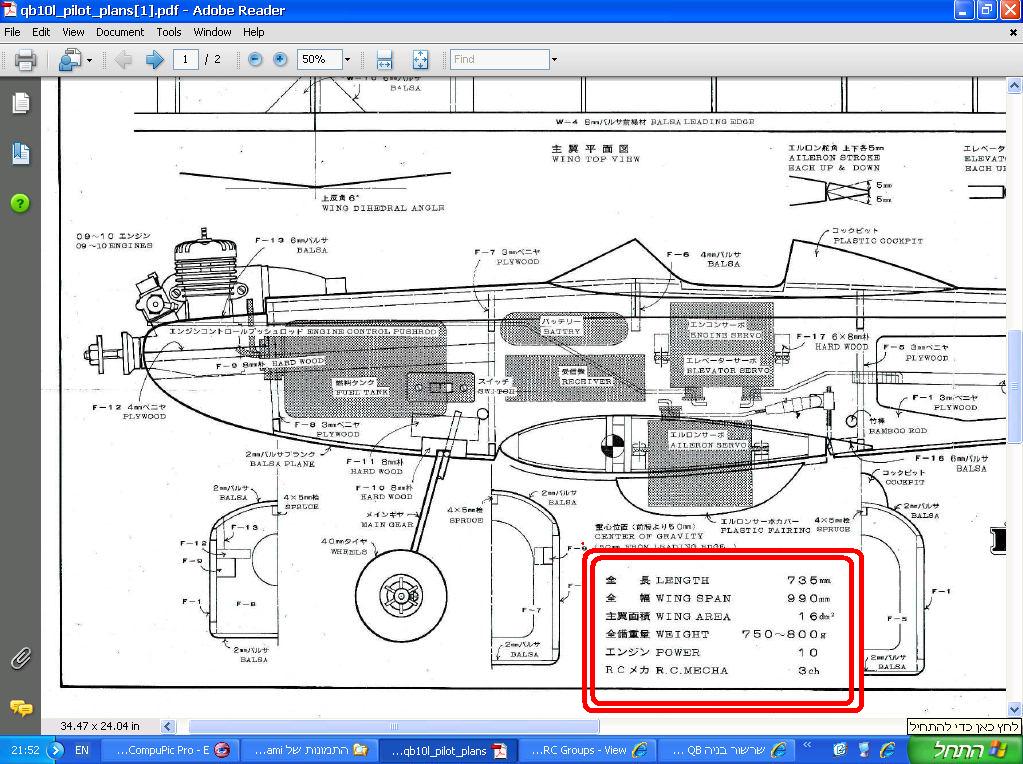Click the horizontal scrollbar thumb

tap(394, 726)
